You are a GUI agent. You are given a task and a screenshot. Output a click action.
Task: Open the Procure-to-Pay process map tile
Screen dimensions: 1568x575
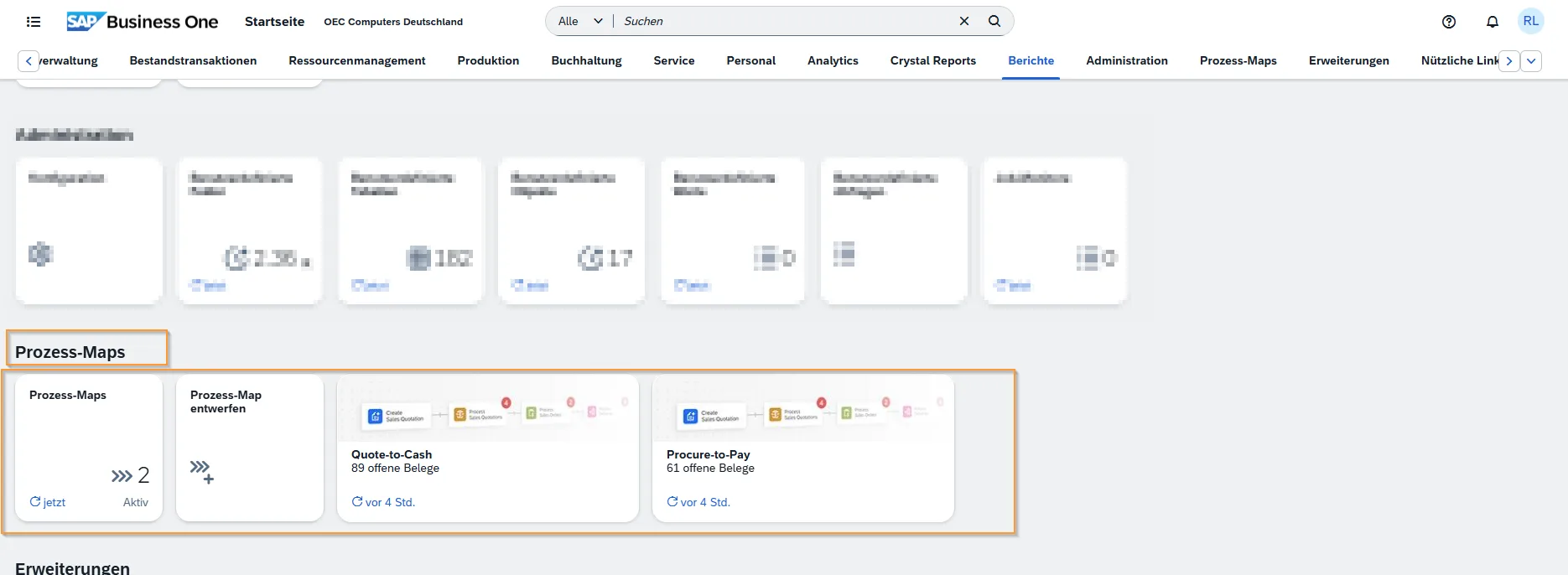coord(802,448)
